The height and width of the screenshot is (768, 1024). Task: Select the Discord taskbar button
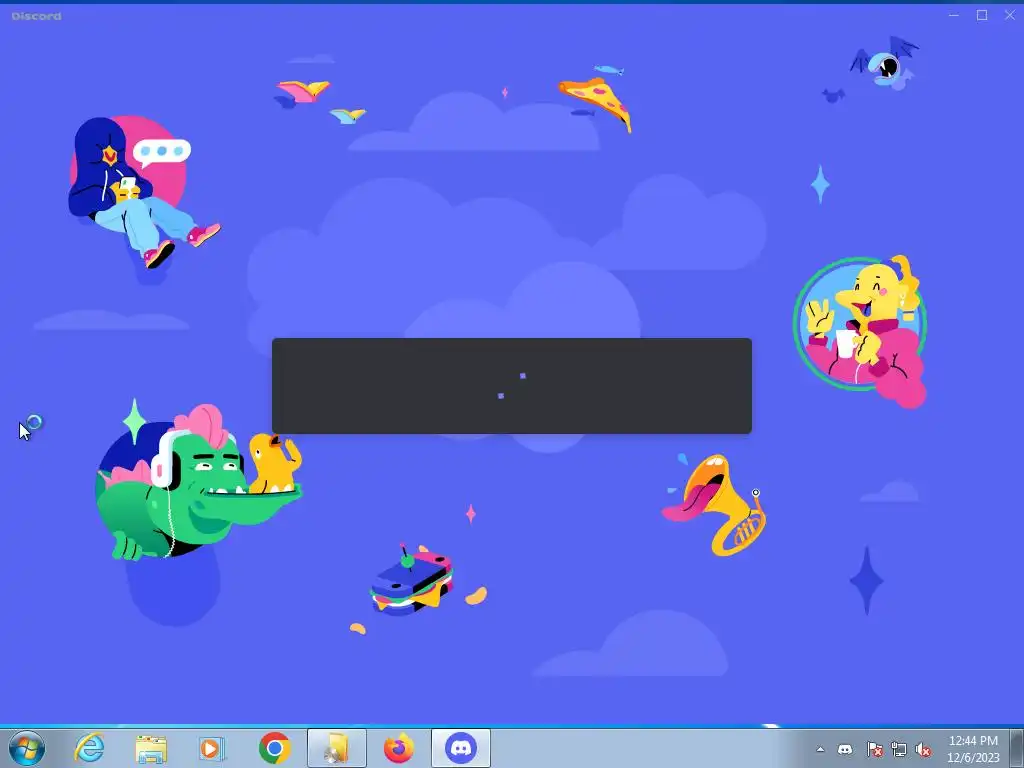tap(461, 748)
